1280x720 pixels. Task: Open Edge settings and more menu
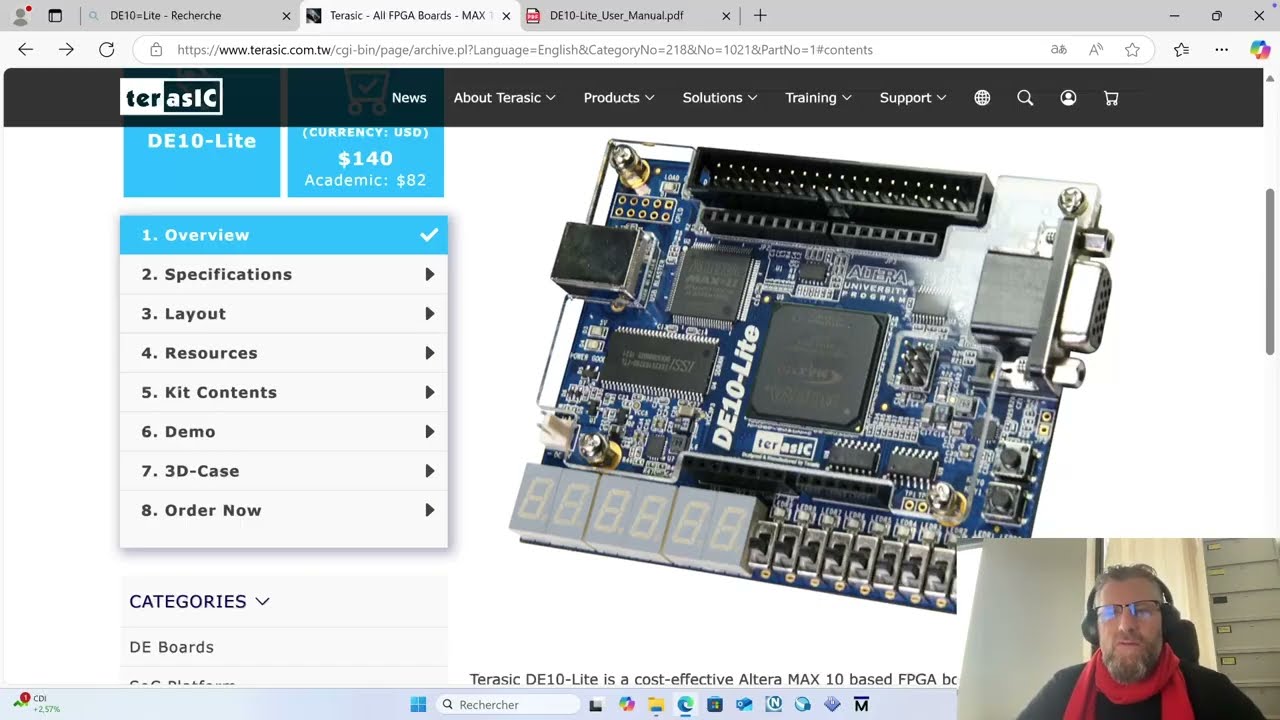(x=1221, y=49)
